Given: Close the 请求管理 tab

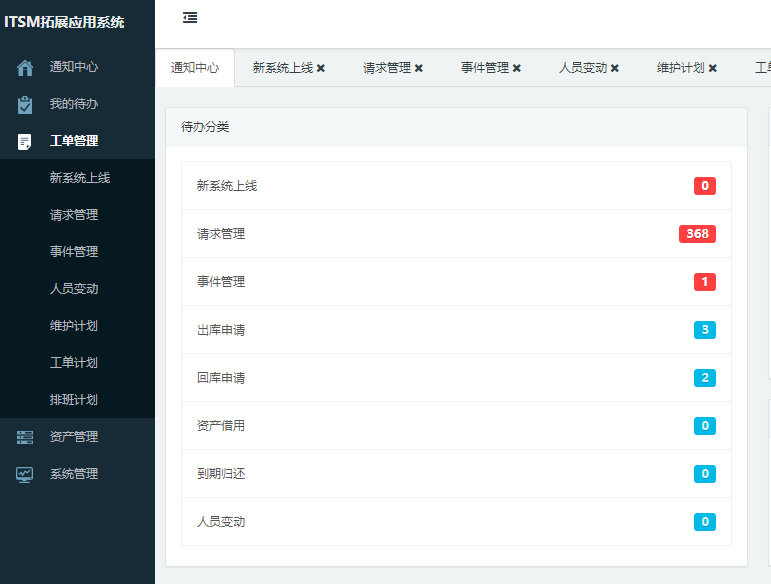Looking at the screenshot, I should pos(418,68).
